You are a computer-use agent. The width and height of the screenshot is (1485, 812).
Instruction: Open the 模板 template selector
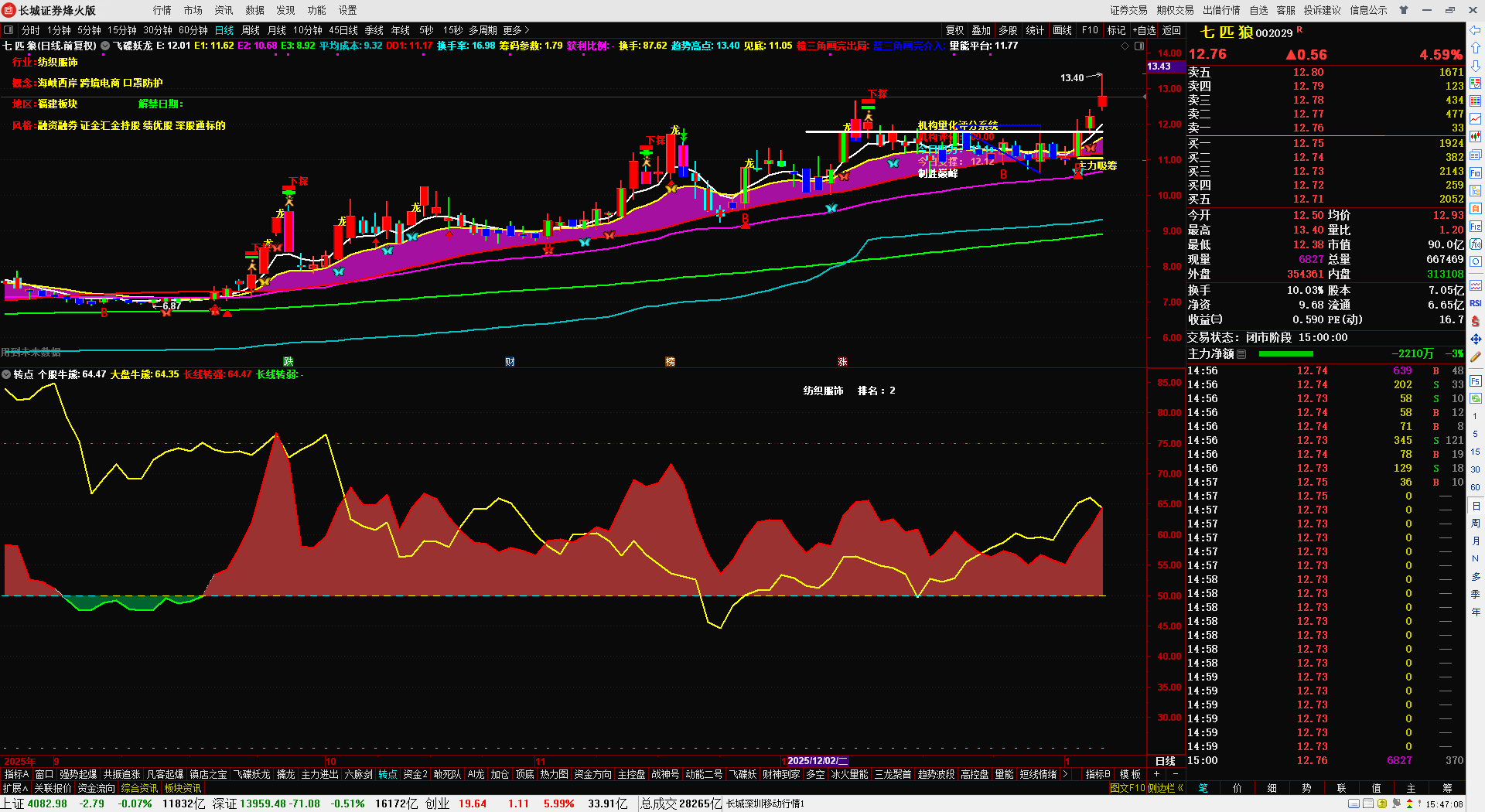click(x=1130, y=774)
